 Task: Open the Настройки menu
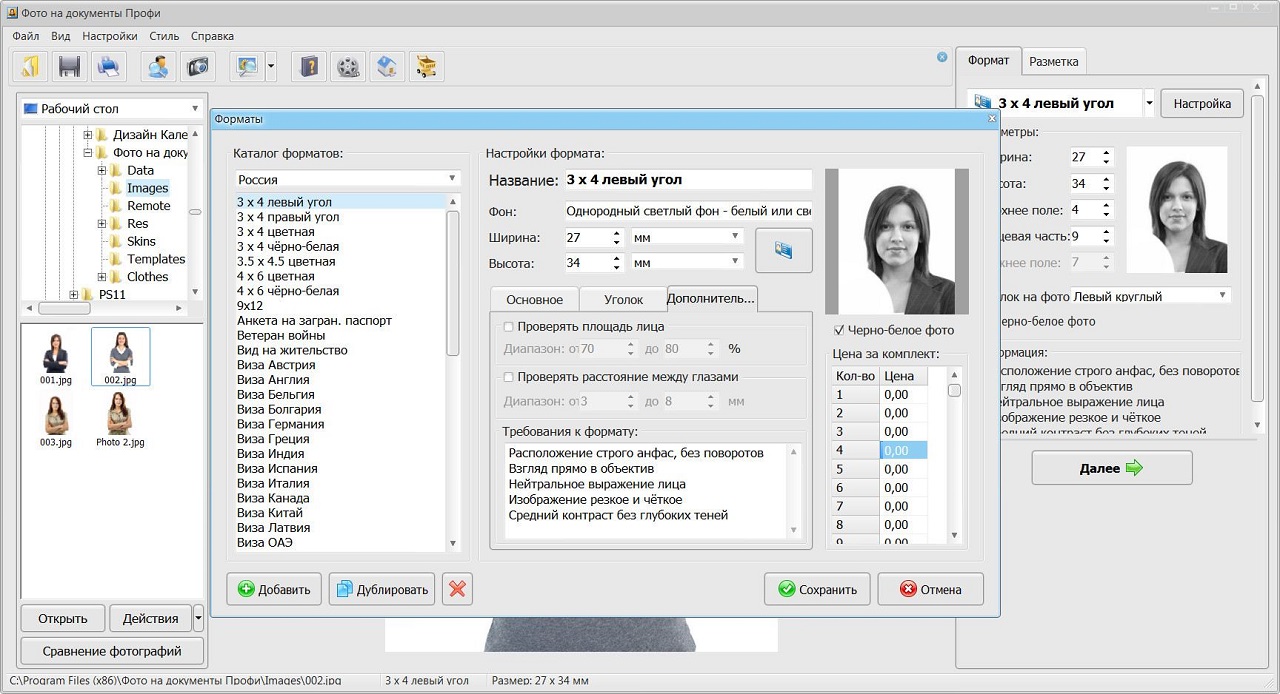coord(110,36)
